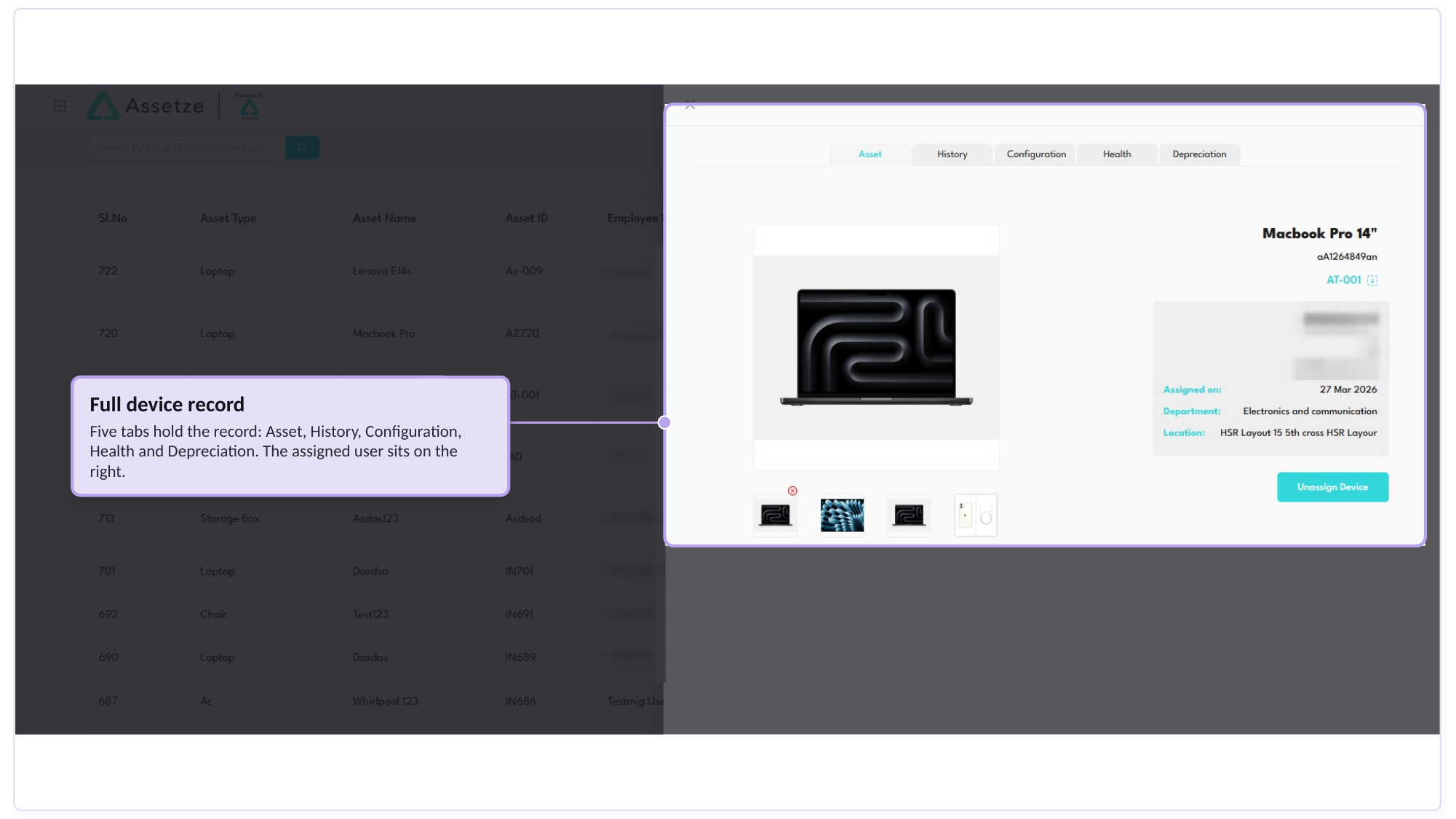
Task: Click the 27 Mar 2026 assigned date
Action: point(1348,390)
